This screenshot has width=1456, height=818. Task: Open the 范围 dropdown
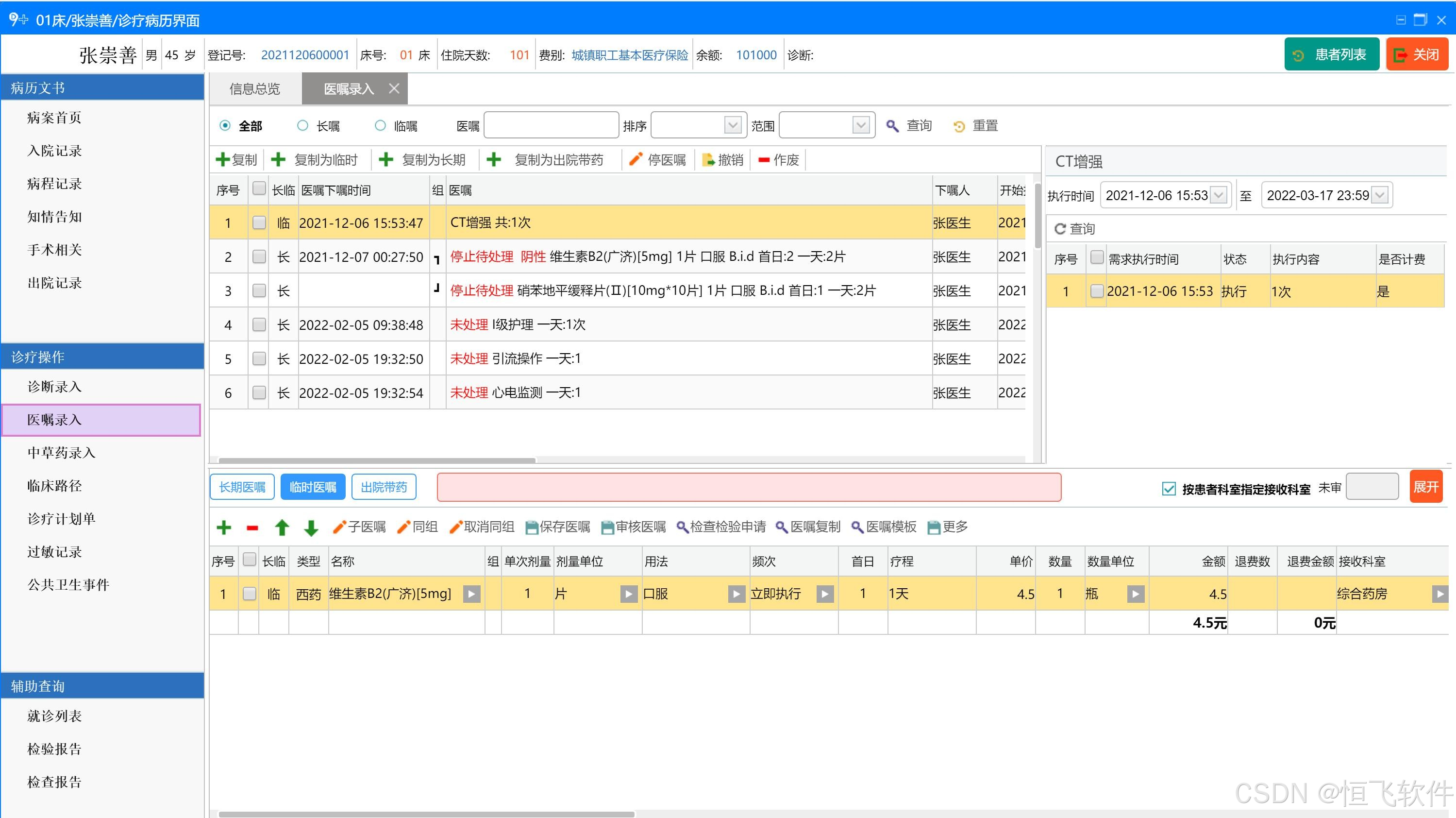[860, 125]
